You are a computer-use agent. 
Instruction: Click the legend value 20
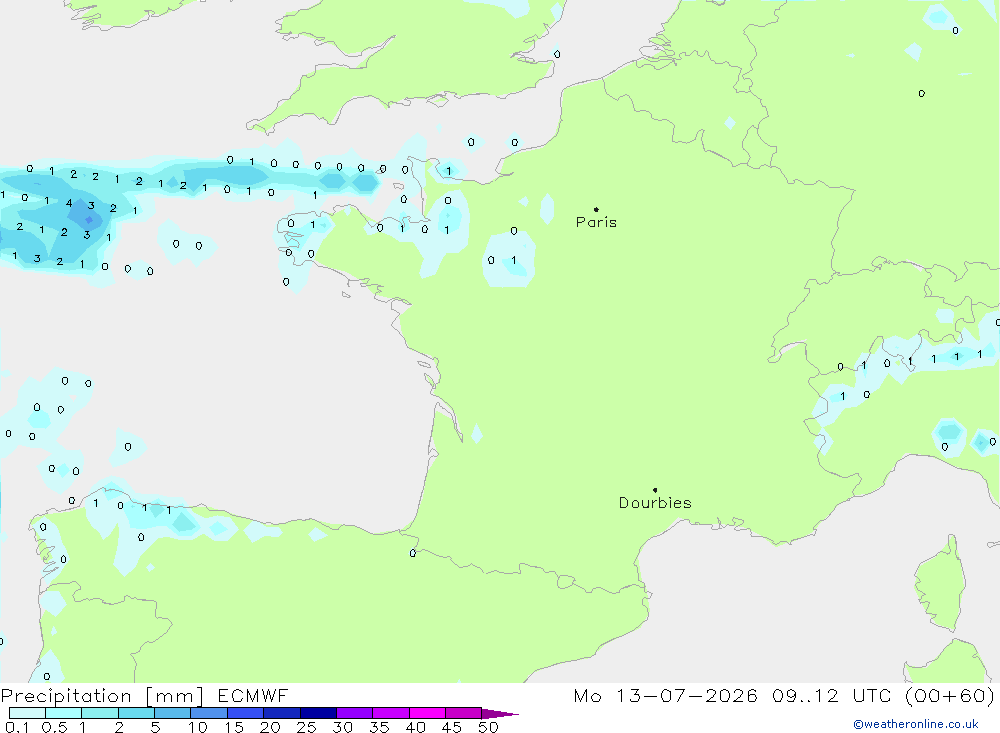[270, 727]
